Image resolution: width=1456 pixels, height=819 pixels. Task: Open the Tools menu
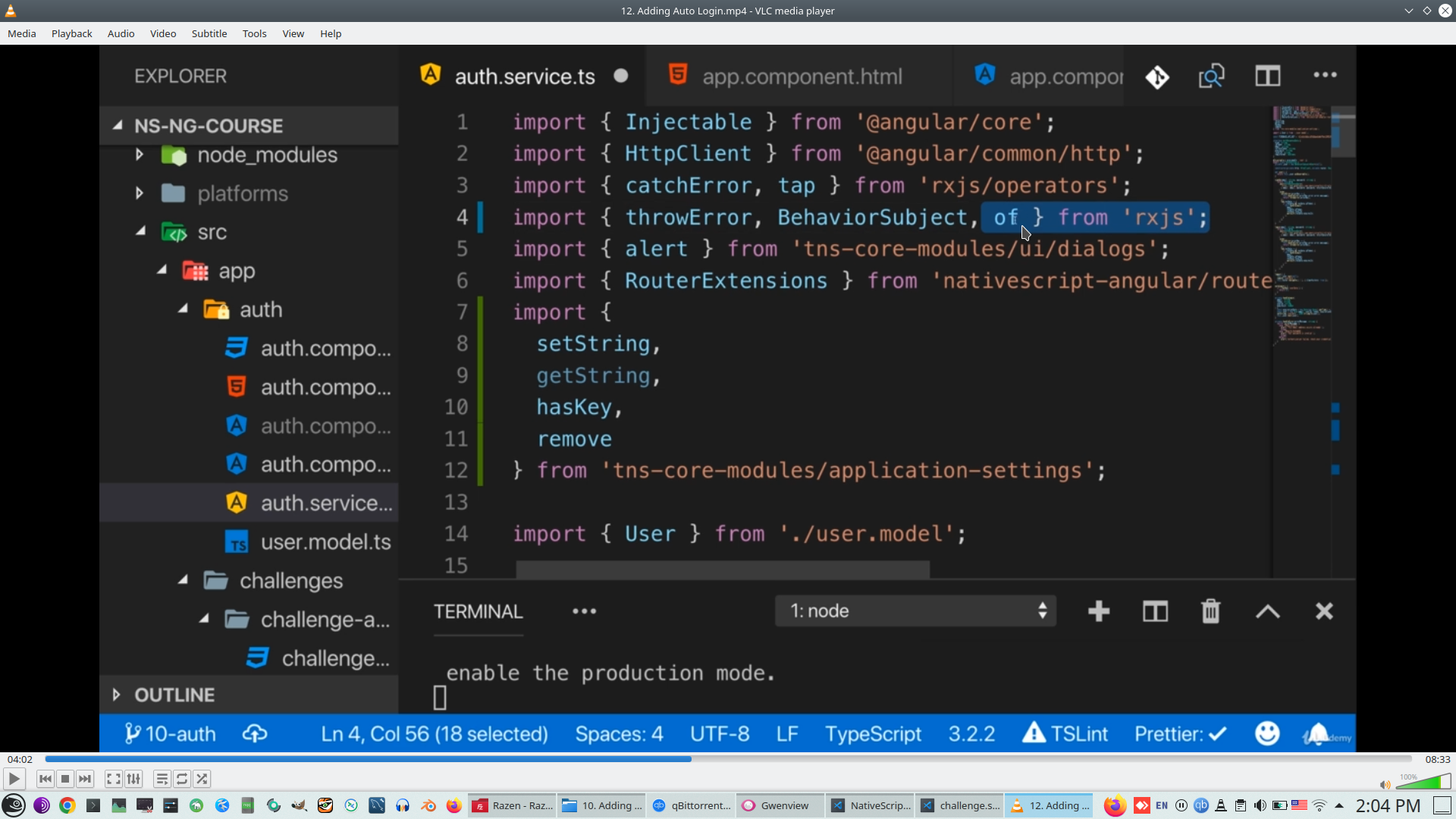[254, 33]
